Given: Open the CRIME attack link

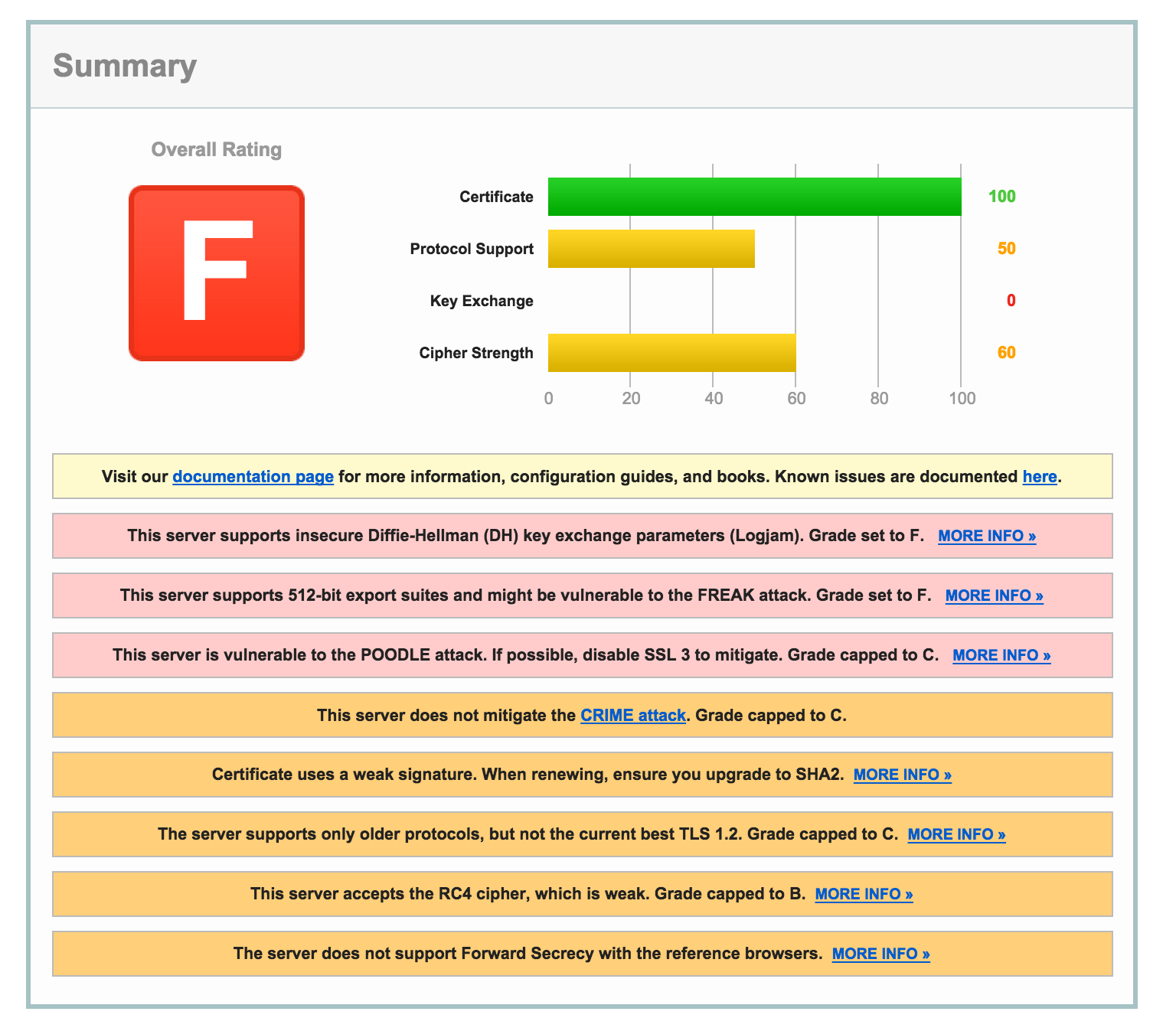Looking at the screenshot, I should (632, 715).
